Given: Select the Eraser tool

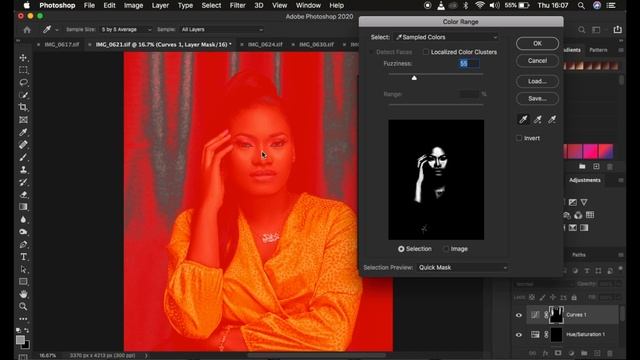Looking at the screenshot, I should 23,194.
